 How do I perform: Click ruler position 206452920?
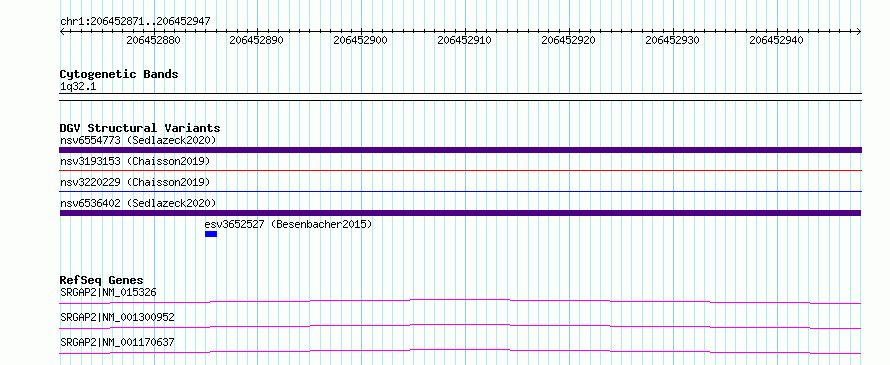[x=569, y=40]
